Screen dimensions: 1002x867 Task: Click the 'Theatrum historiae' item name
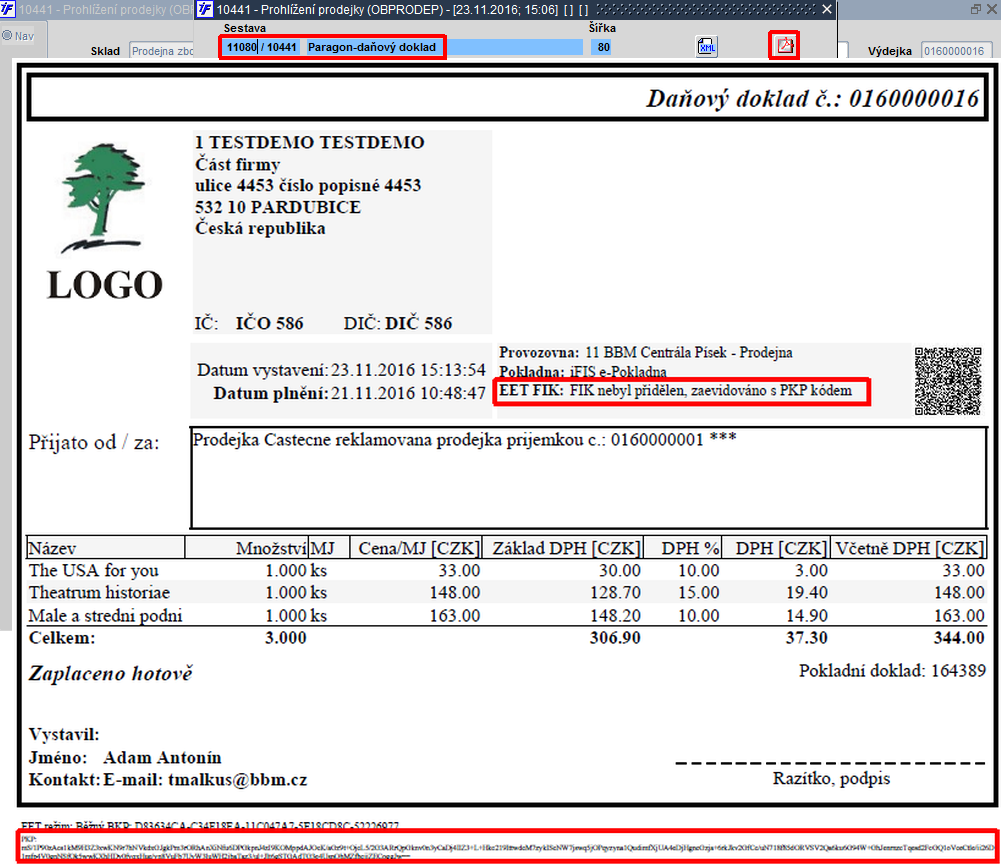click(99, 592)
